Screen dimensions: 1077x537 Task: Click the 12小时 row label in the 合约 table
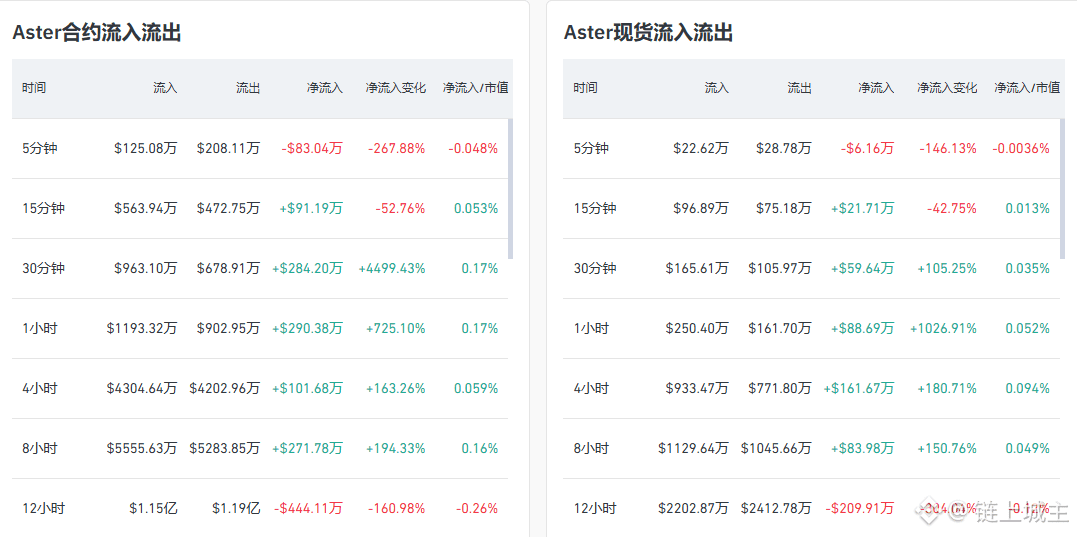tap(43, 509)
